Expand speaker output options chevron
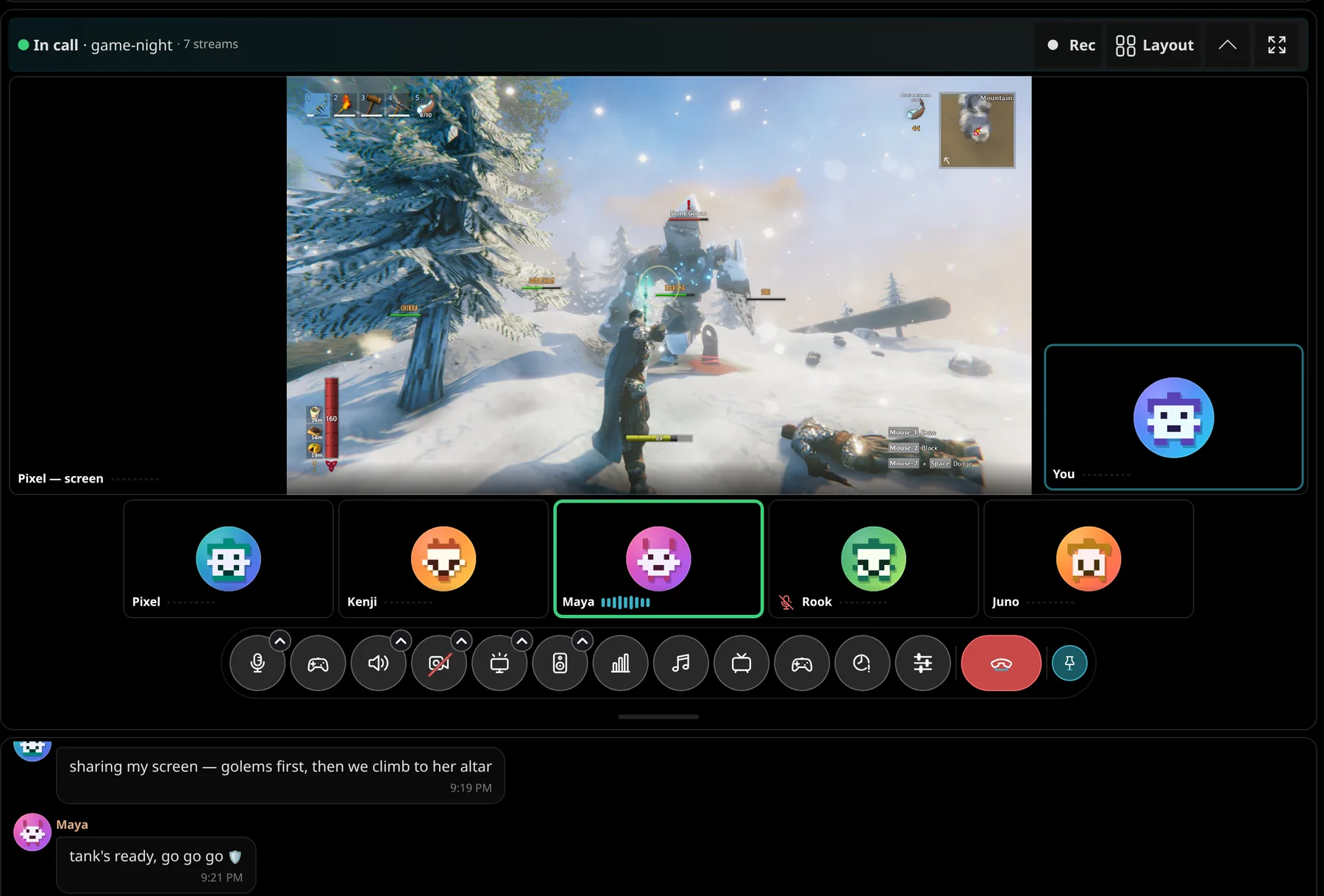Screen dimensions: 1324x896 coord(401,641)
